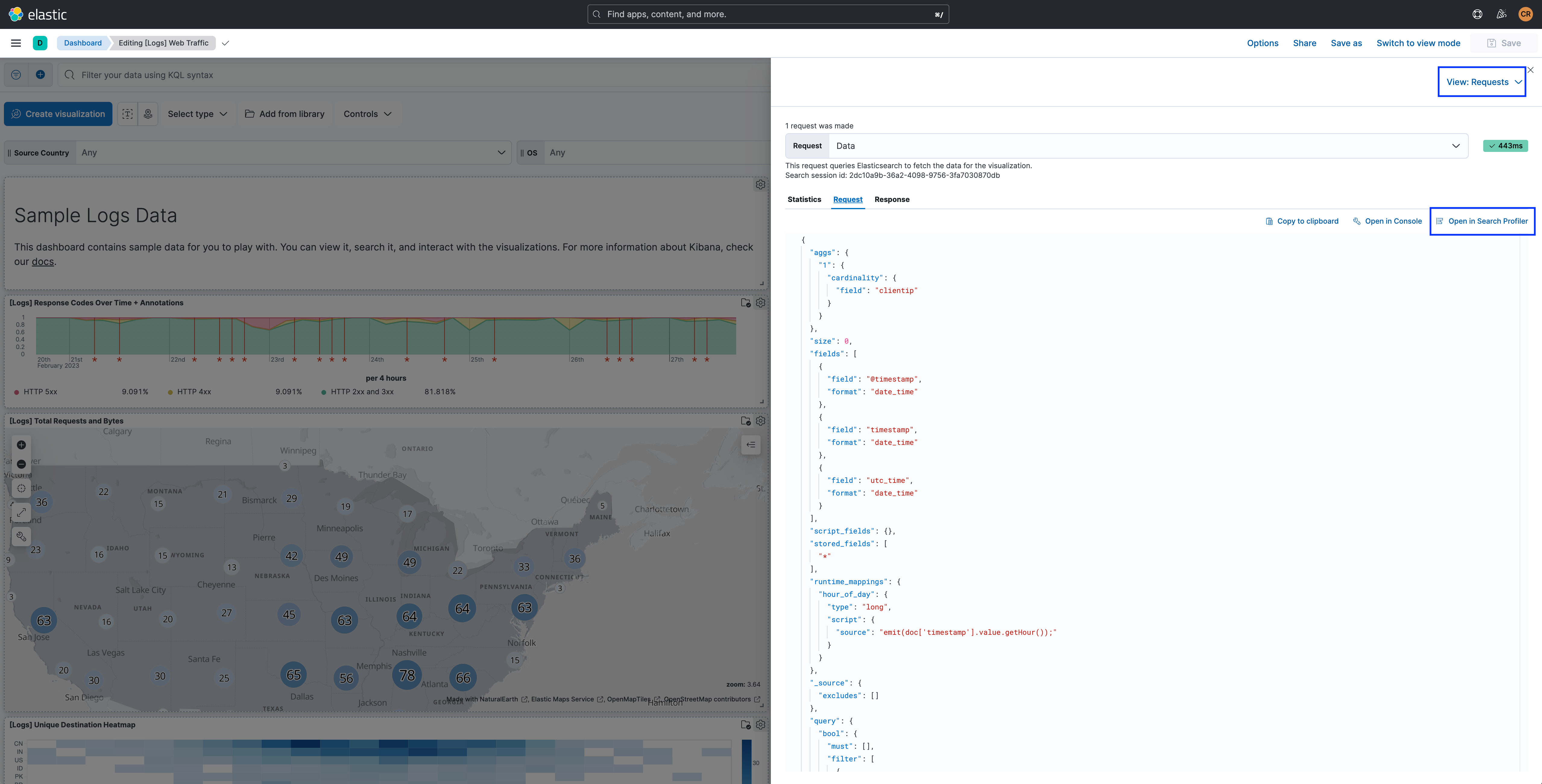Click the Elastic Maps Service attribution link
This screenshot has height=784, width=1542.
567,700
